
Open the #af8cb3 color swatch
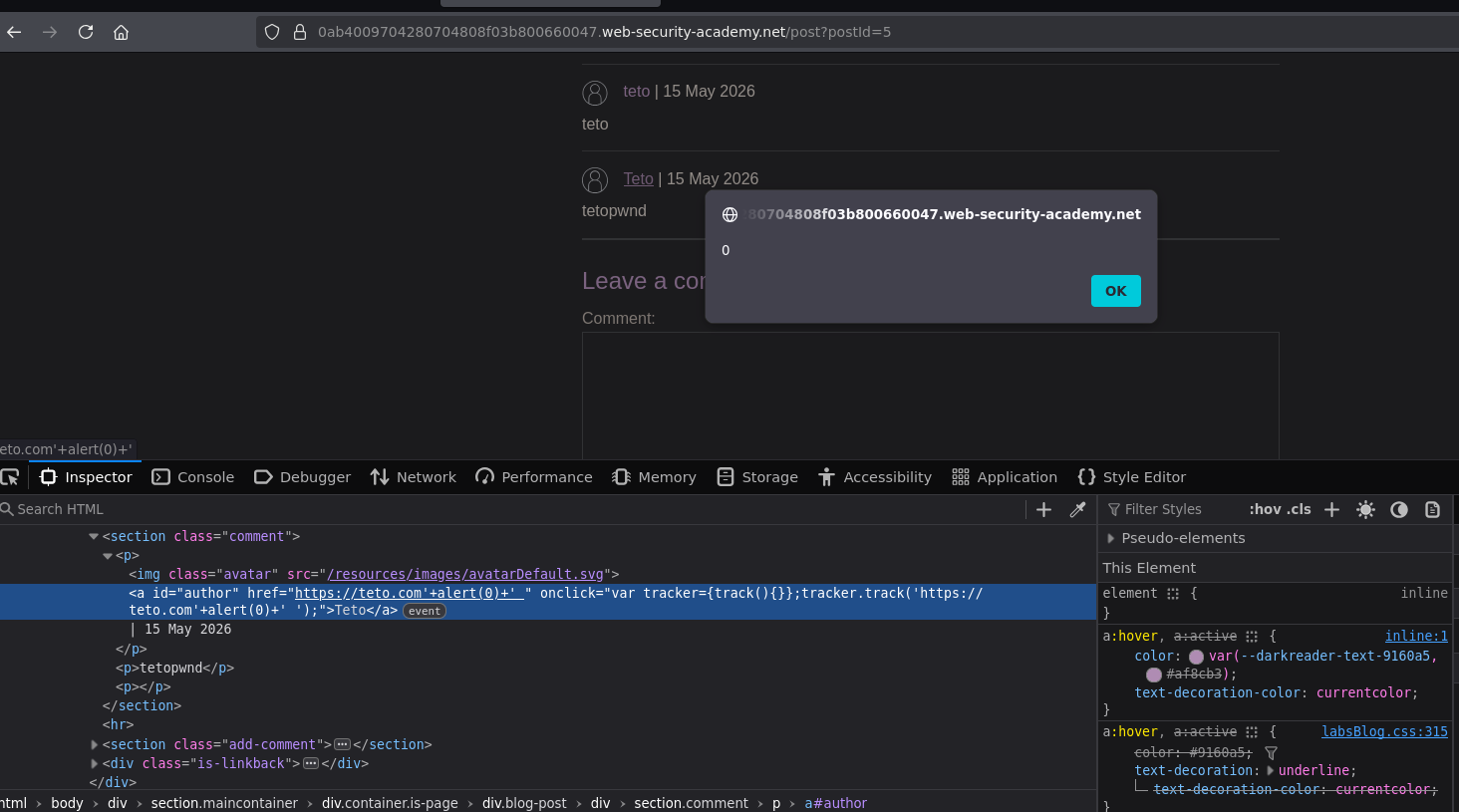coord(1154,675)
